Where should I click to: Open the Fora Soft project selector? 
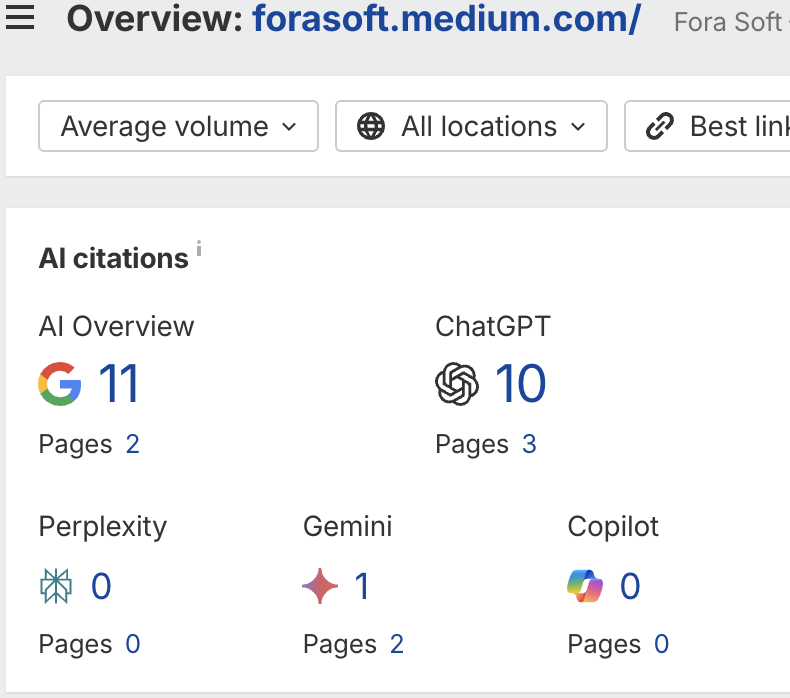[x=730, y=21]
